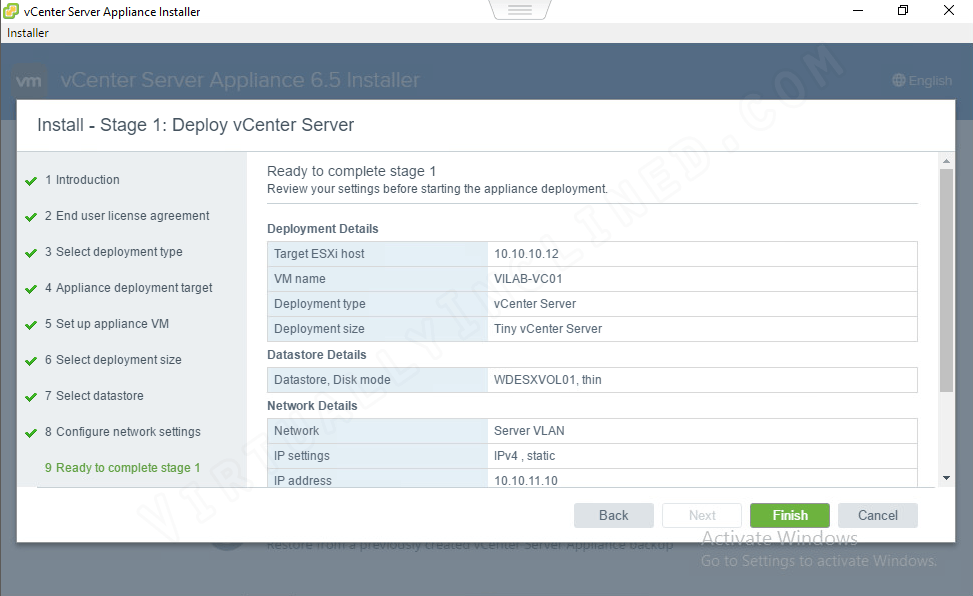Select step 1 Introduction
Screen dimensions: 973x596
[x=82, y=180]
